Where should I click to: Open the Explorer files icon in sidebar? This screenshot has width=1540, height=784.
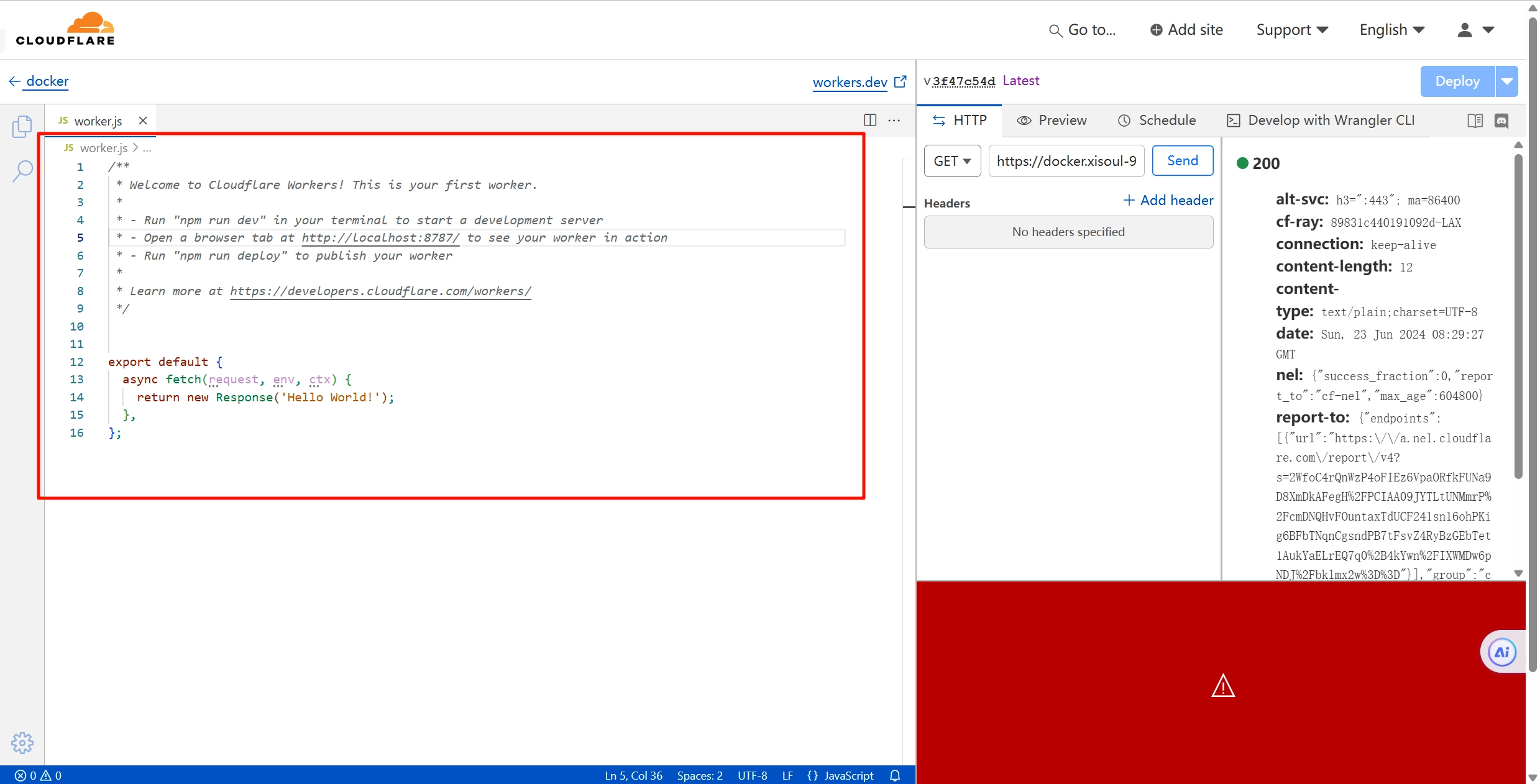pos(22,127)
